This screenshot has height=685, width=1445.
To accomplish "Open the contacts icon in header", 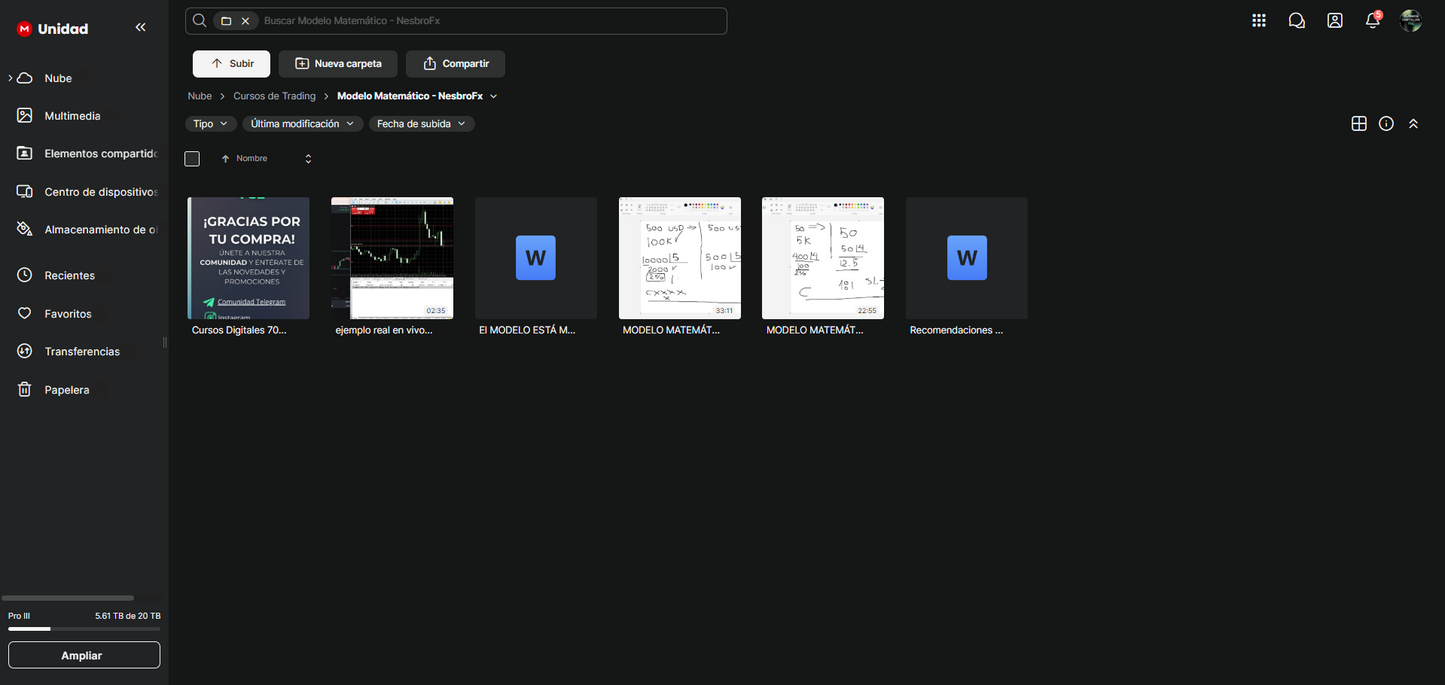I will point(1335,21).
